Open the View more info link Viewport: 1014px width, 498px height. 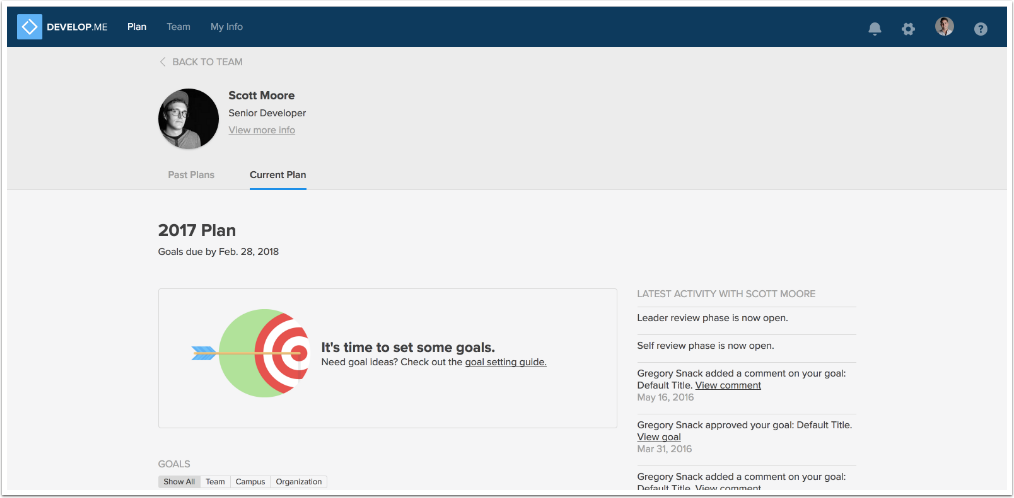click(262, 130)
